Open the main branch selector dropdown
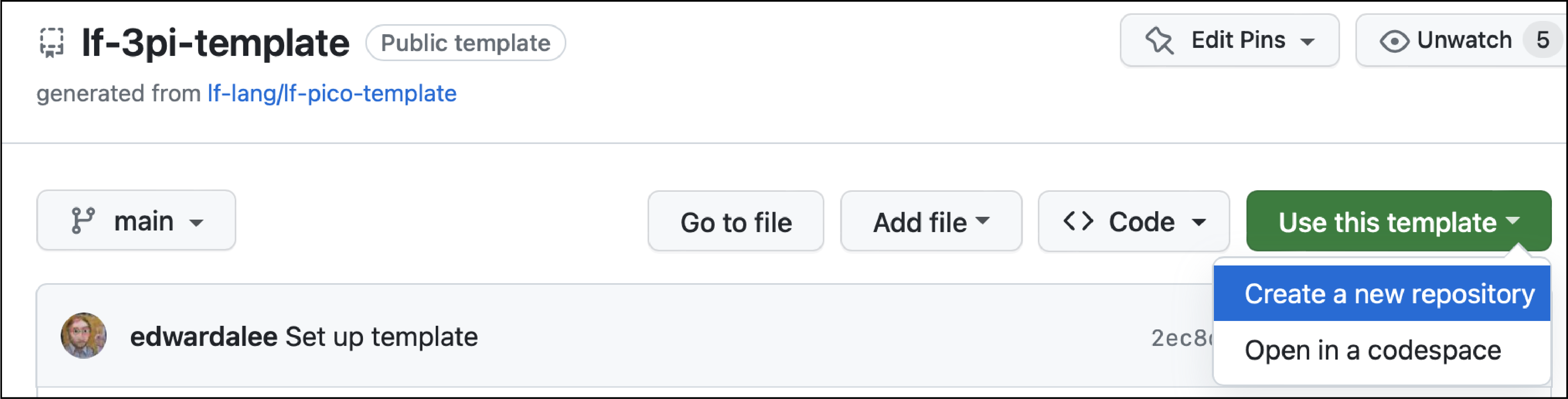The width and height of the screenshot is (1568, 399). coord(136,220)
